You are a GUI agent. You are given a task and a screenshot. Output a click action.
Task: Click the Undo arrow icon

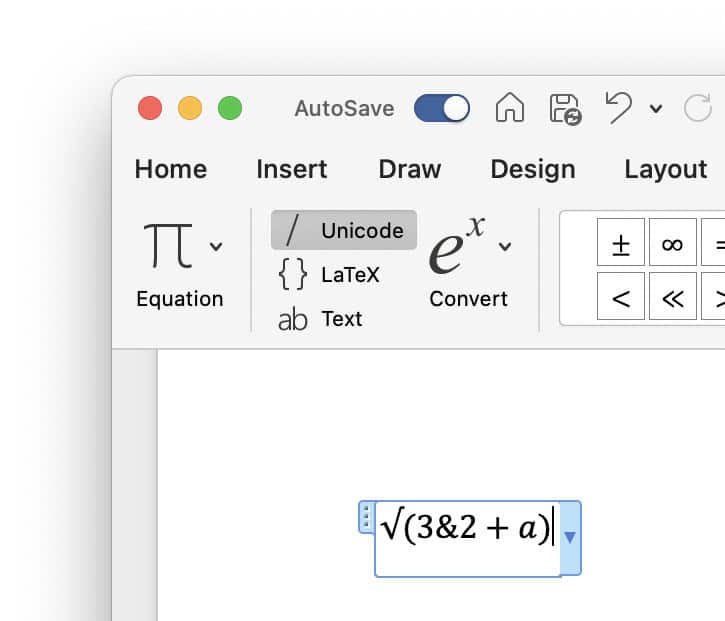coord(619,107)
